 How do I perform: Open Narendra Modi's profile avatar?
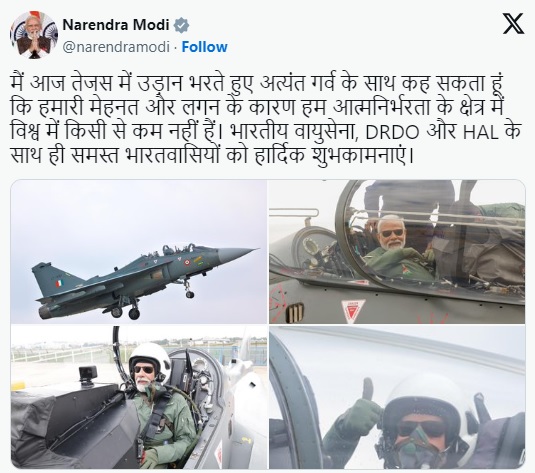click(33, 35)
